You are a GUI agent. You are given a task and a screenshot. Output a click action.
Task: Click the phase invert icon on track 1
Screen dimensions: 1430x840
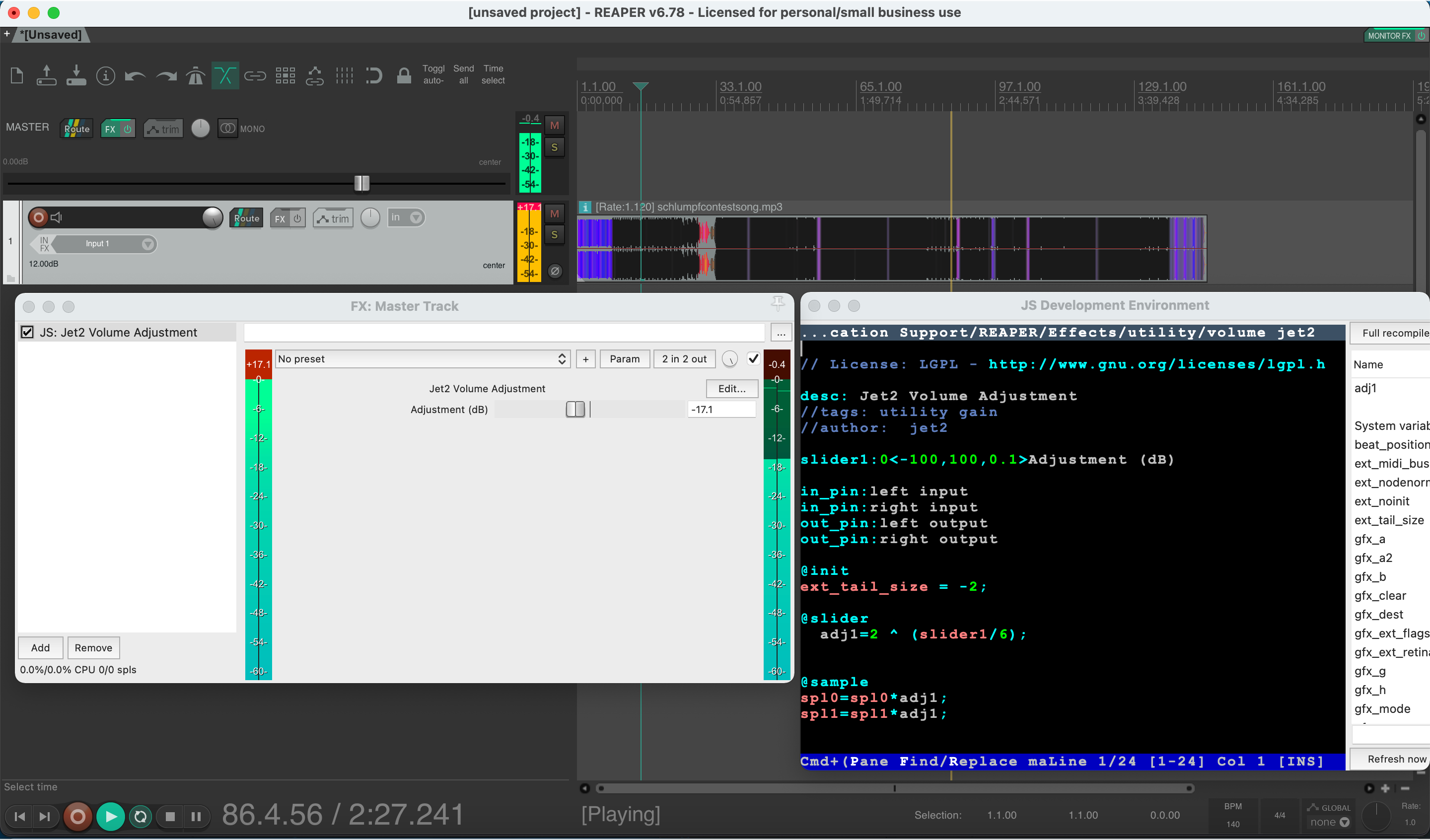(555, 271)
